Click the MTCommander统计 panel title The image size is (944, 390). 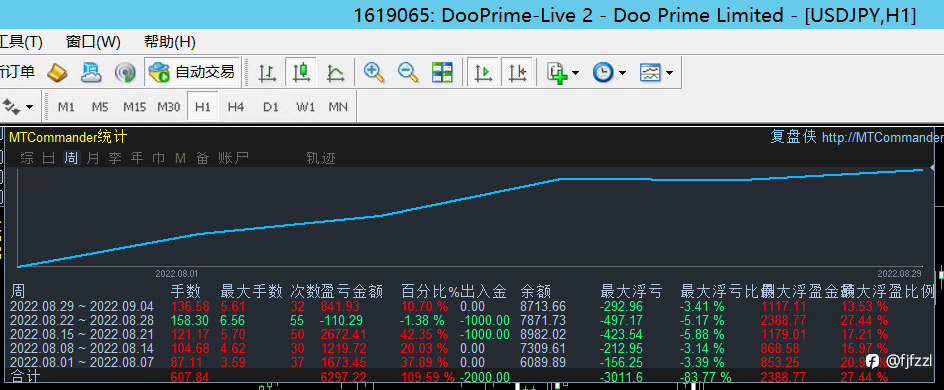coord(68,137)
